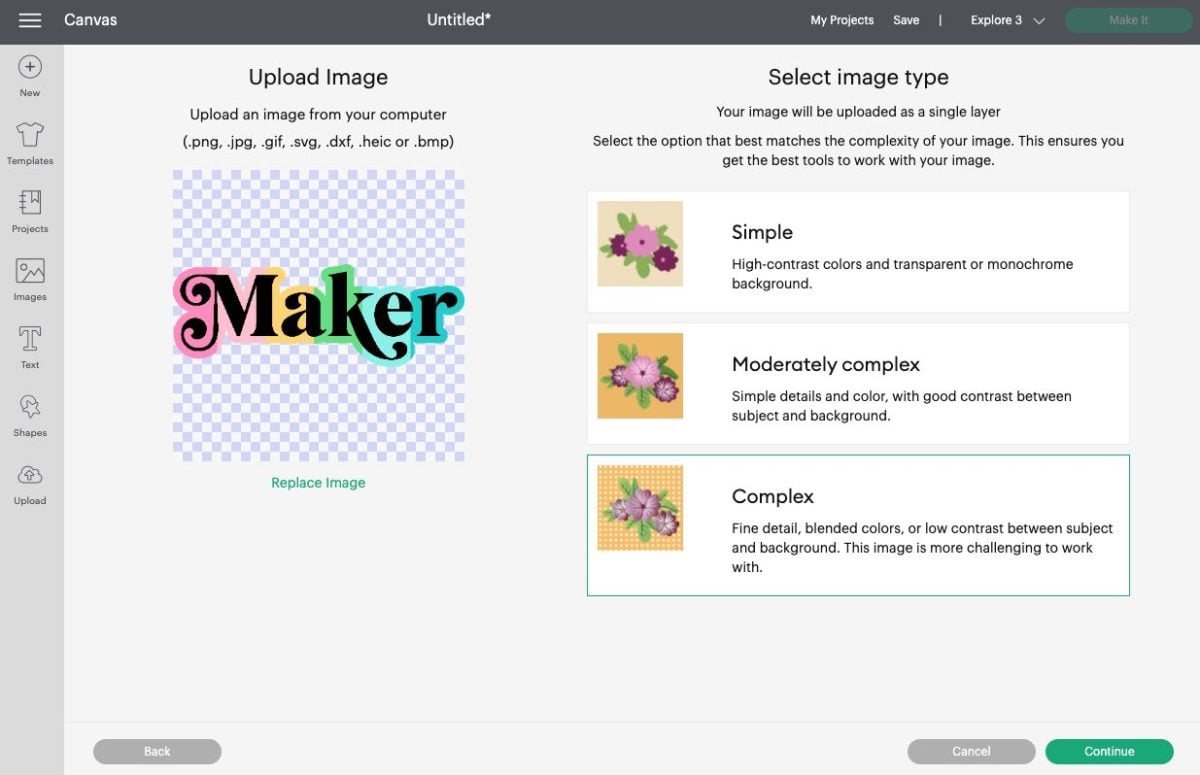1200x775 pixels.
Task: Click the Make It button
Action: click(x=1128, y=20)
